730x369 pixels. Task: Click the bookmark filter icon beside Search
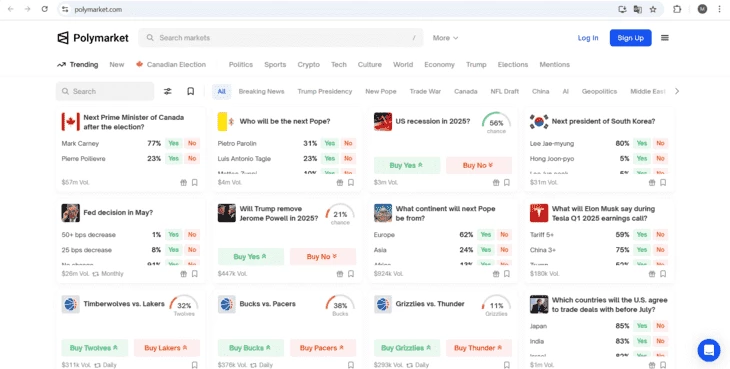pos(190,91)
